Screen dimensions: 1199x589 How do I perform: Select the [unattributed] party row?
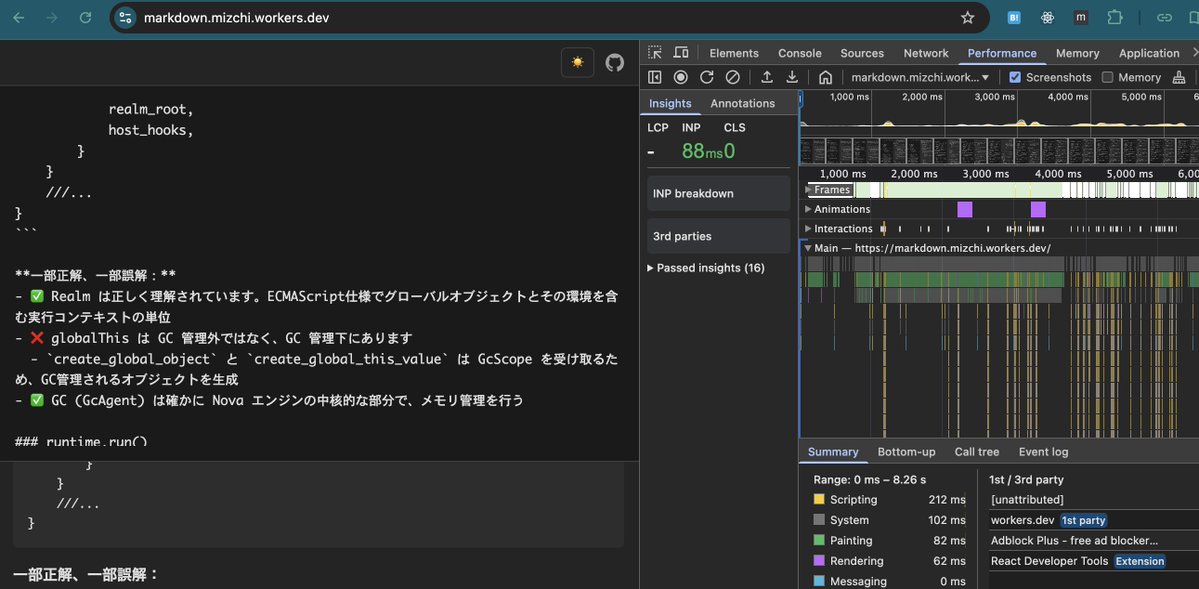click(1093, 500)
